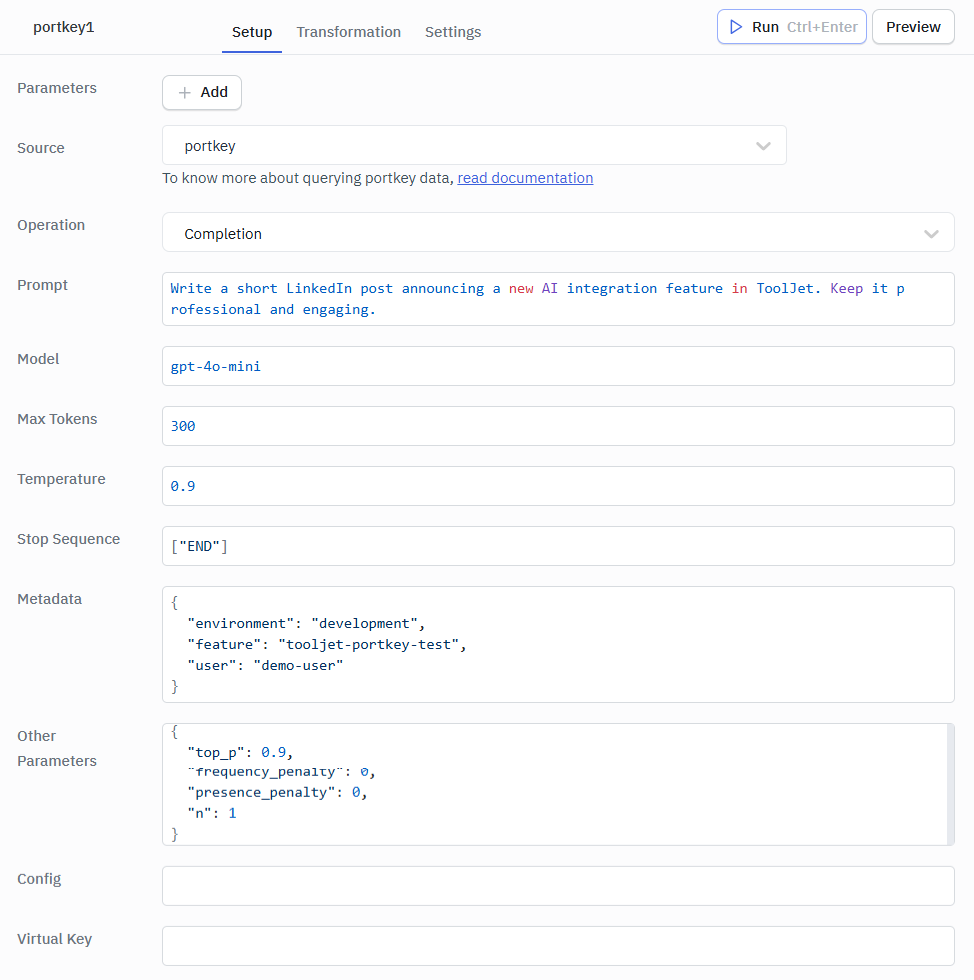The image size is (974, 980).
Task: Click the "presence_penalty" line
Action: point(277,792)
